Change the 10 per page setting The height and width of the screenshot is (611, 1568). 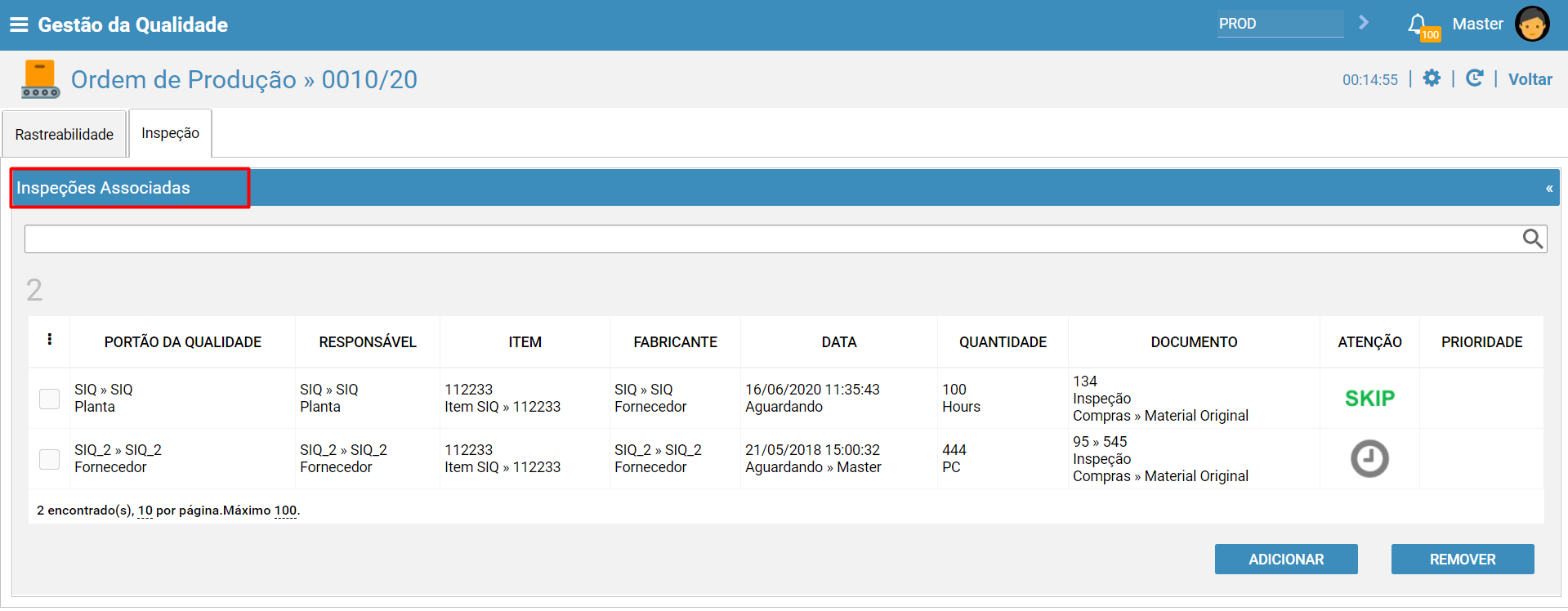click(145, 511)
